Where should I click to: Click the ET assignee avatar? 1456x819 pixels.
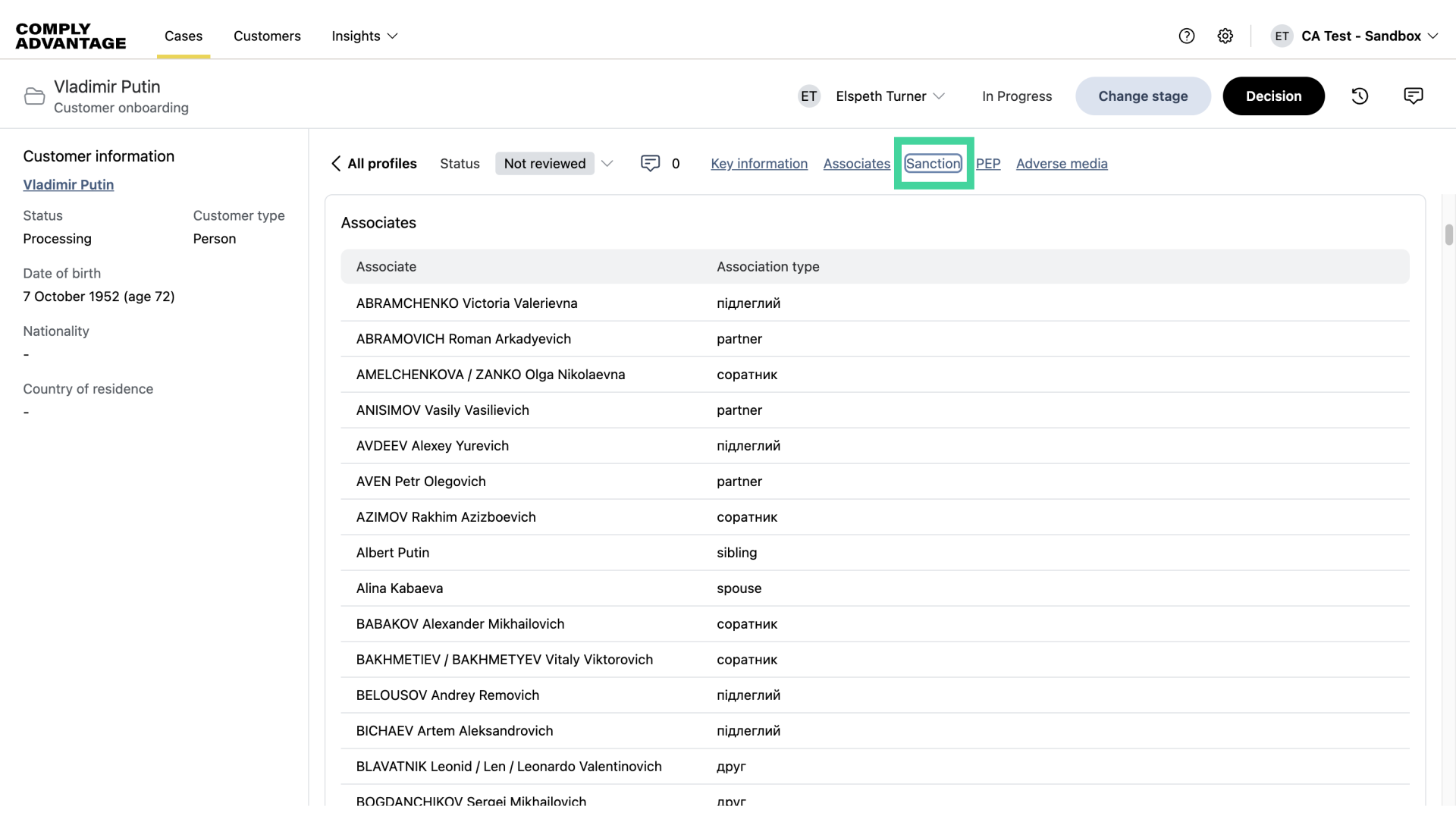809,96
